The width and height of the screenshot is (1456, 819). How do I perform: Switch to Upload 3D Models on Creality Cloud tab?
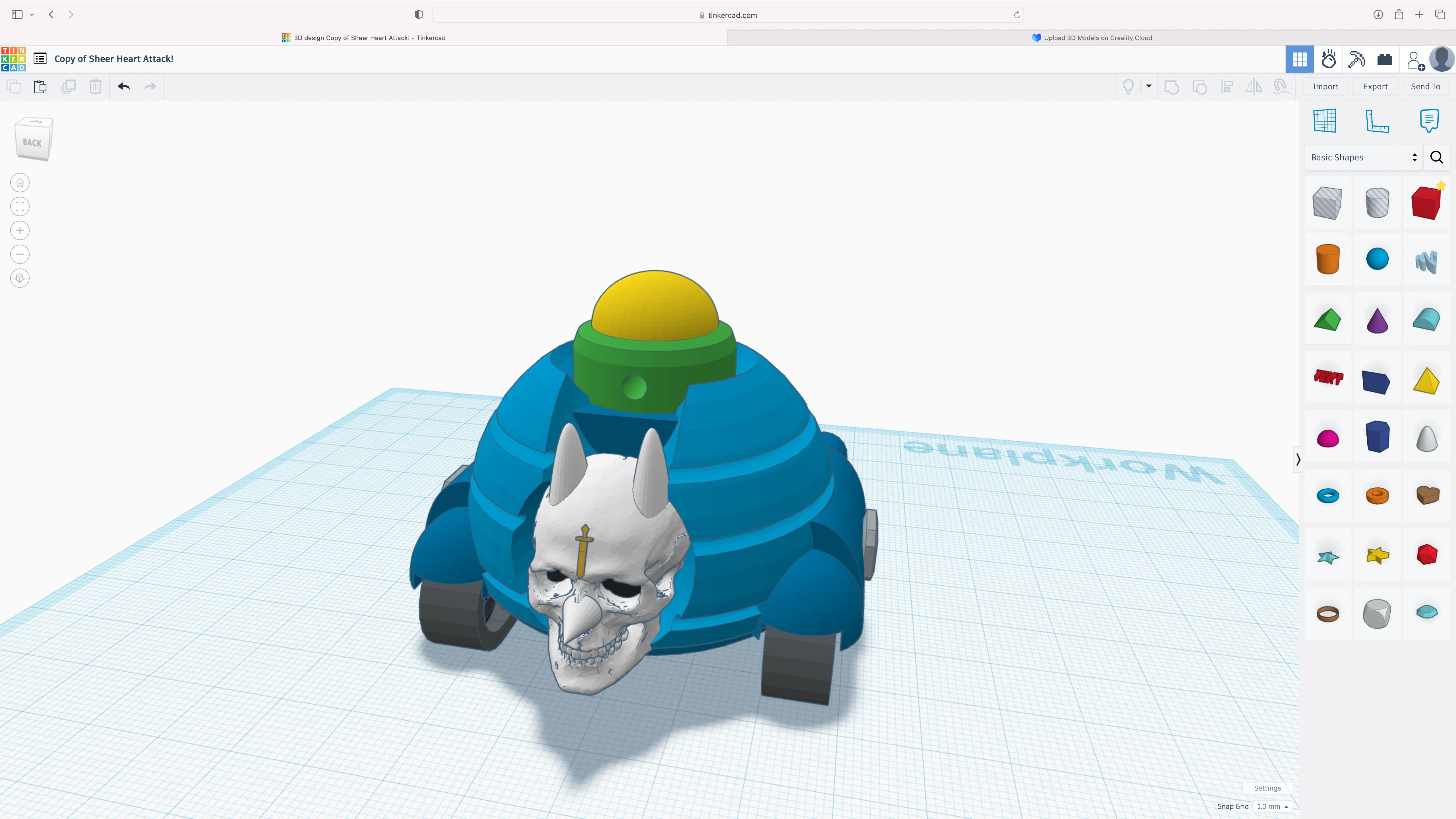click(x=1091, y=38)
